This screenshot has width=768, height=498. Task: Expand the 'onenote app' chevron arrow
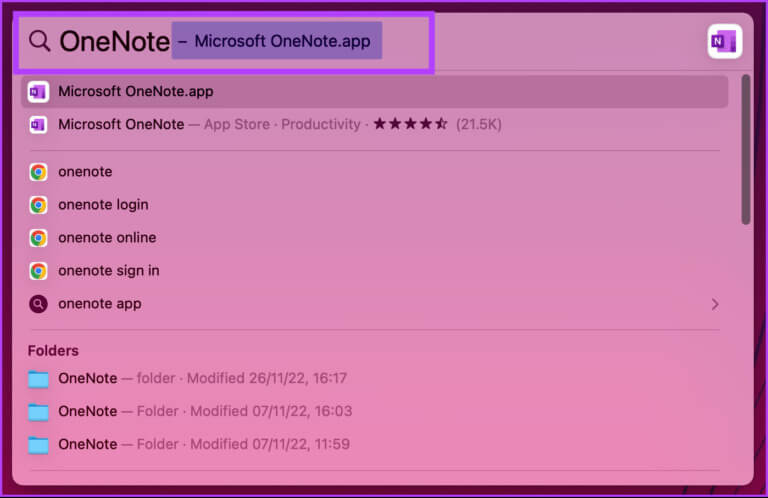(715, 304)
